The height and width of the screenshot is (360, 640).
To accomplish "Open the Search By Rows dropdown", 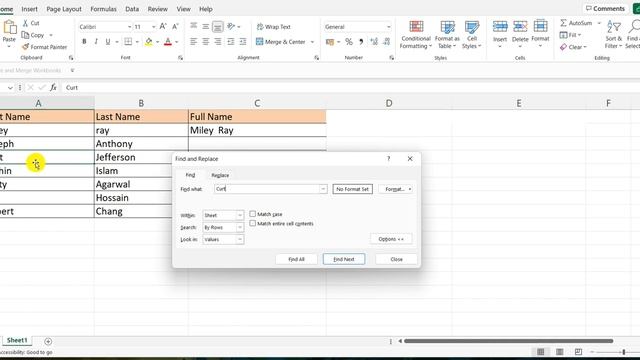I will [x=240, y=227].
